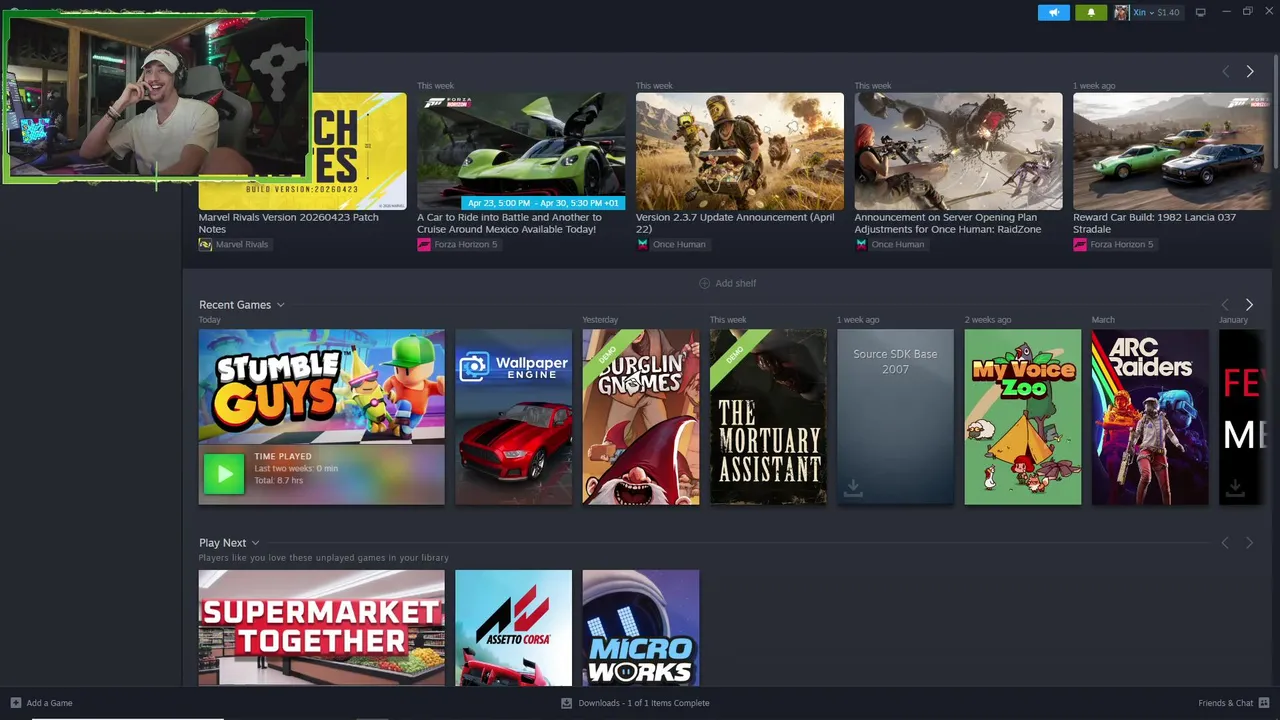
Task: Click download icon on the January game tile
Action: tap(1235, 487)
